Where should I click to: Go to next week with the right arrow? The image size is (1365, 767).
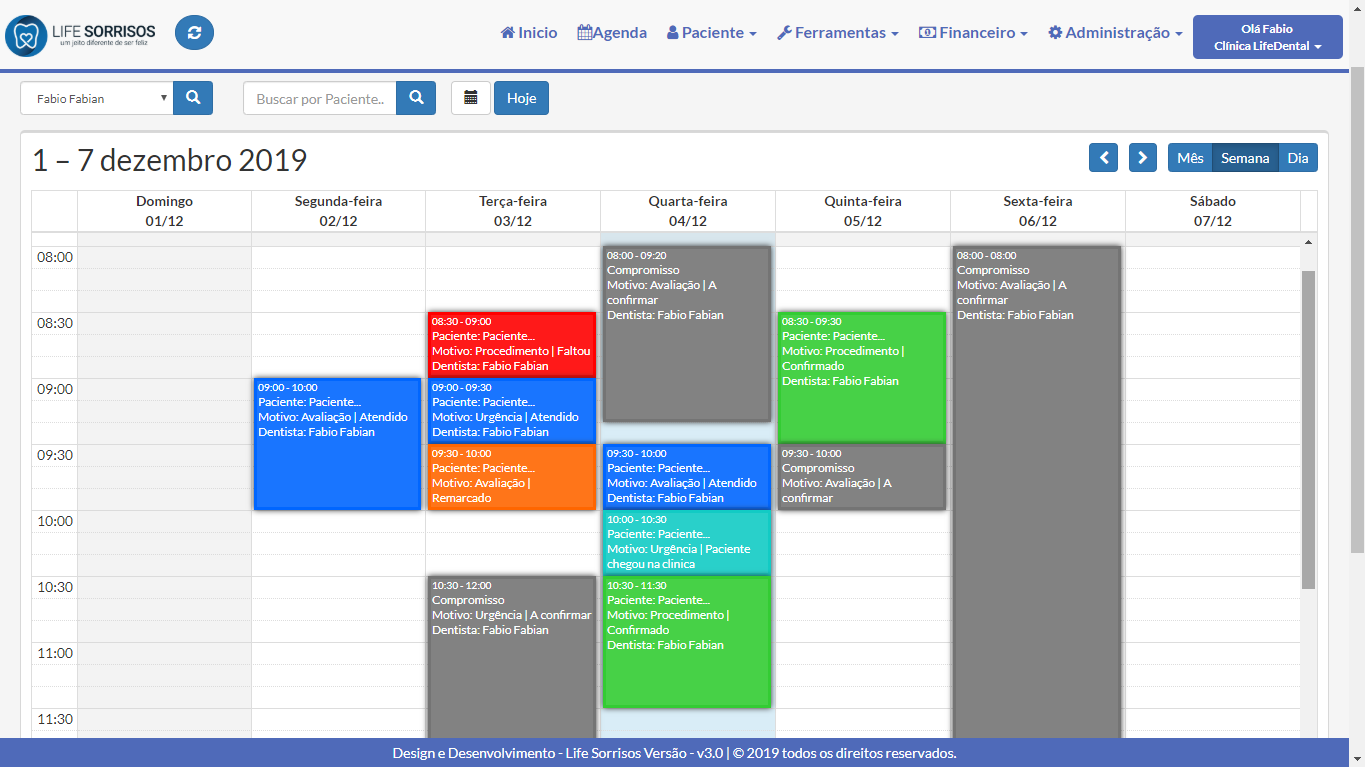tap(1142, 157)
